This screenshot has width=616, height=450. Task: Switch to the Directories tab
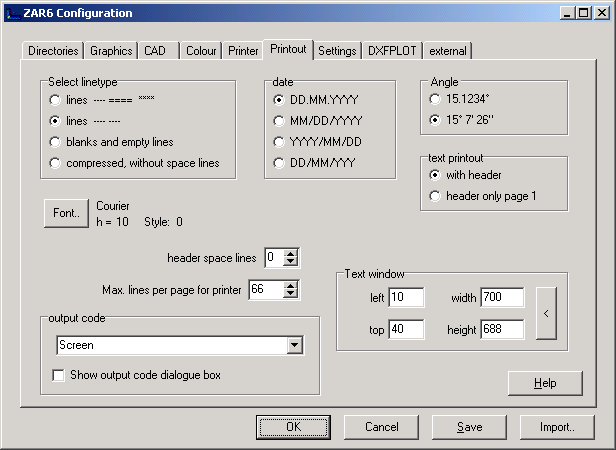tap(52, 50)
